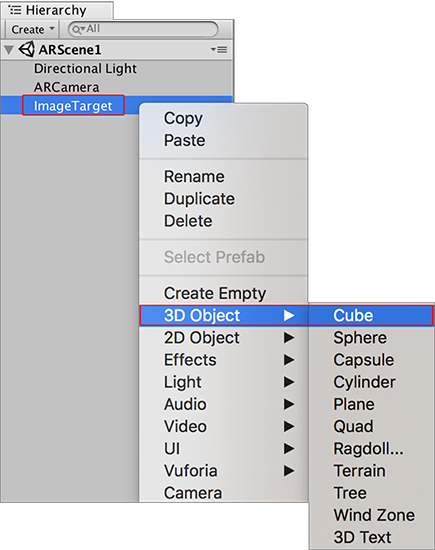The image size is (435, 550).
Task: Select Delete in the context menu
Action: point(188,221)
